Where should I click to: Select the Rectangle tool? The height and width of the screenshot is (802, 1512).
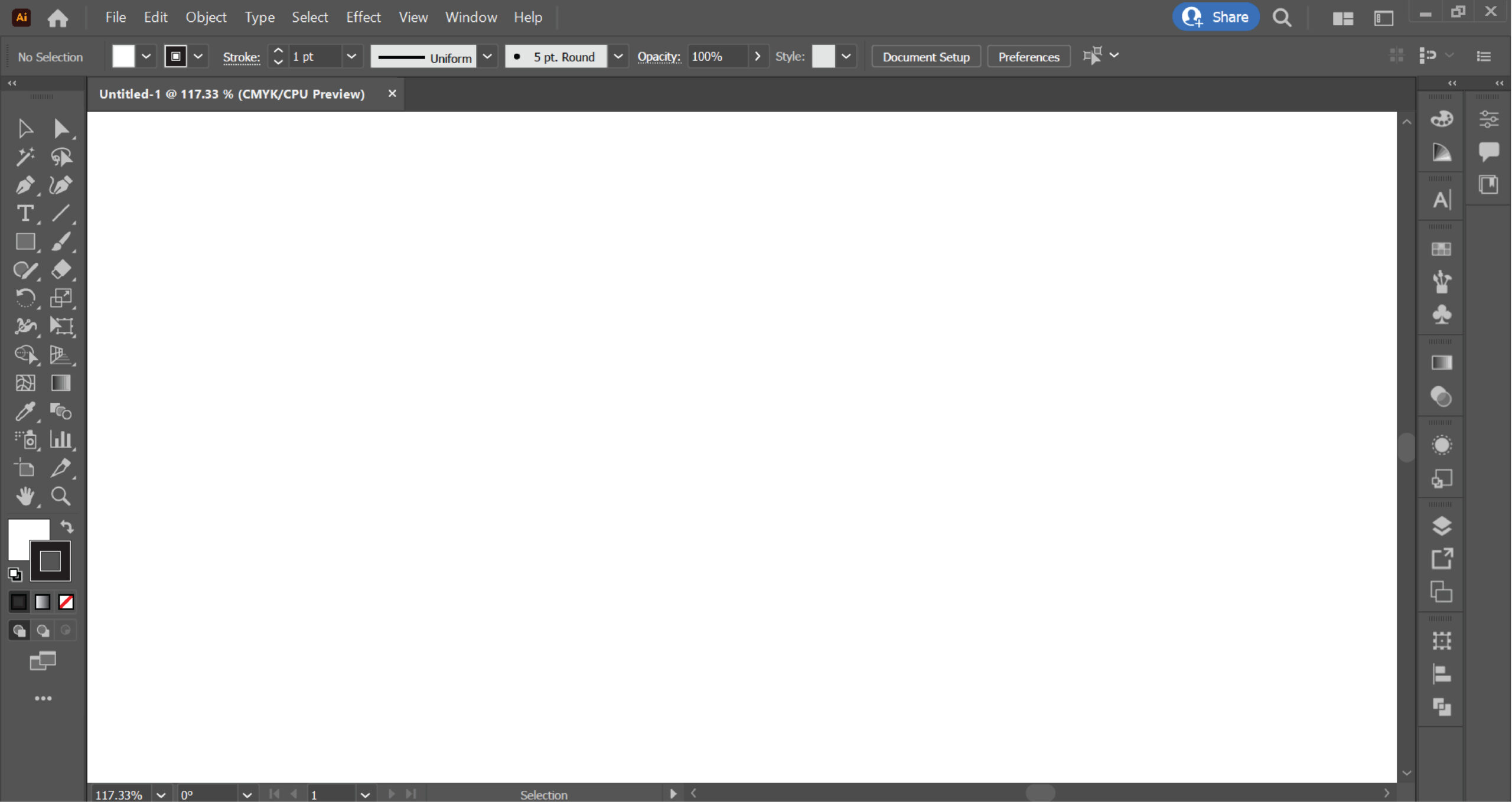click(25, 242)
